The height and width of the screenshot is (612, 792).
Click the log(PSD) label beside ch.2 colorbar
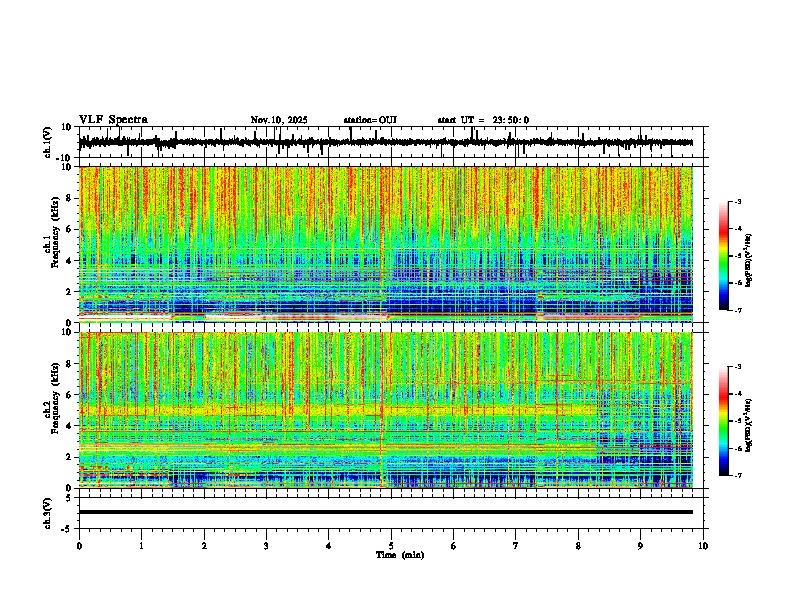[749, 425]
